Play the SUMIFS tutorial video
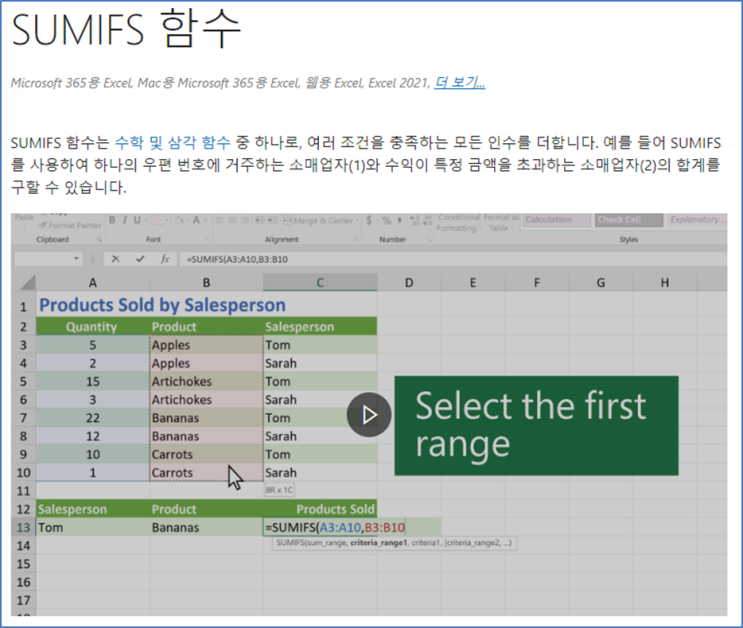743x628 pixels. 369,415
